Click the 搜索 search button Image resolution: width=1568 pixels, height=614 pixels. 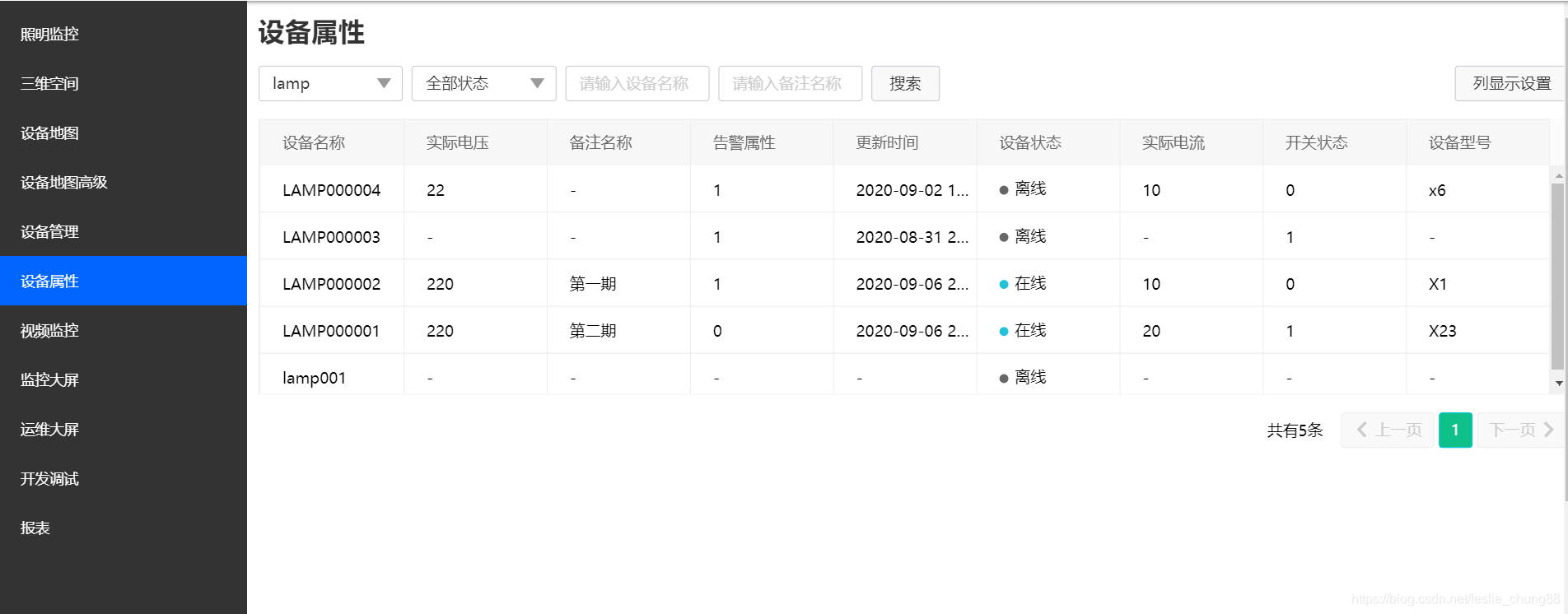(905, 83)
